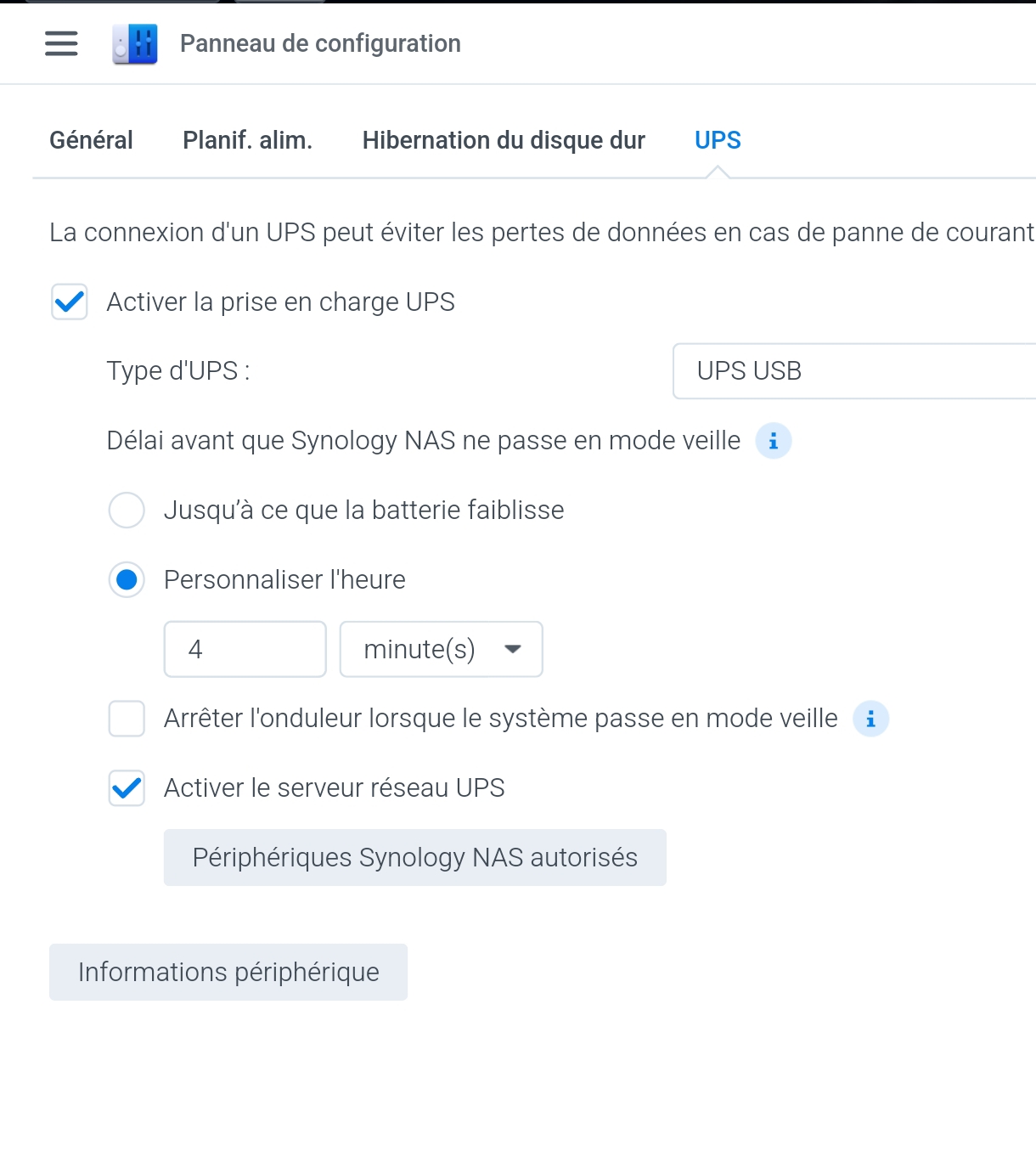Click Informations périphérique button
This screenshot has width=1036, height=1168.
[x=228, y=972]
